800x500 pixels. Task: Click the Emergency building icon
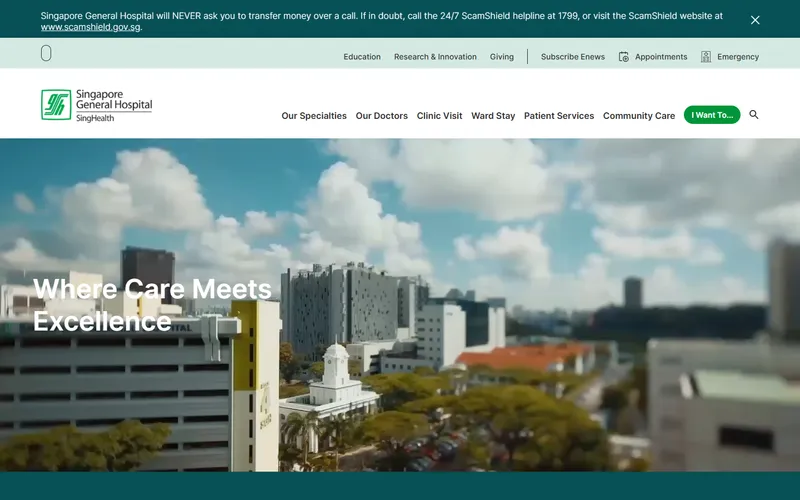coord(706,57)
